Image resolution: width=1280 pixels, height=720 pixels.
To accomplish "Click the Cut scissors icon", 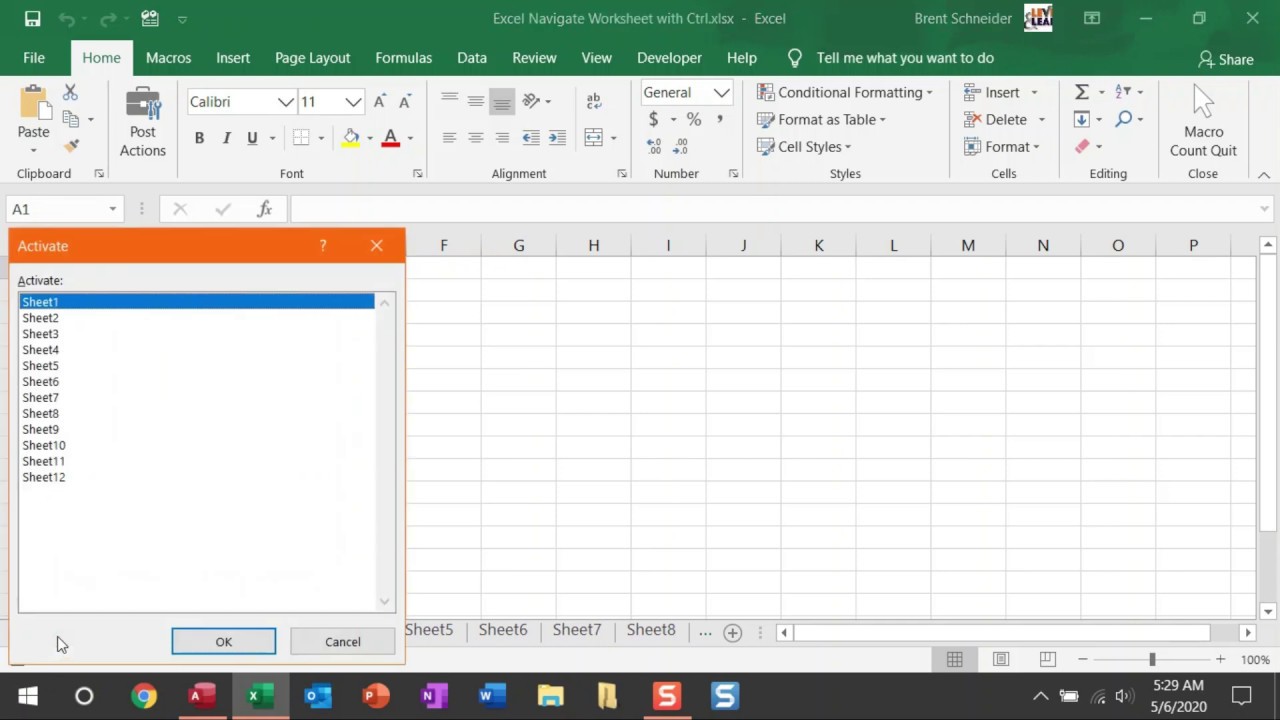I will [70, 92].
